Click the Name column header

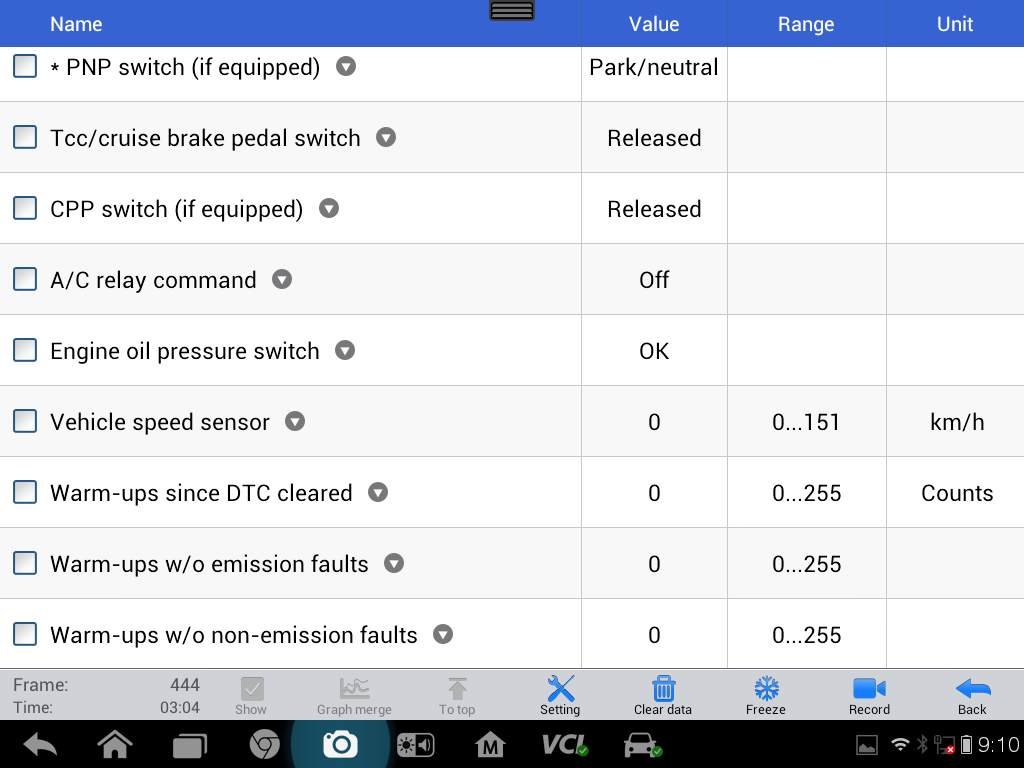(76, 24)
